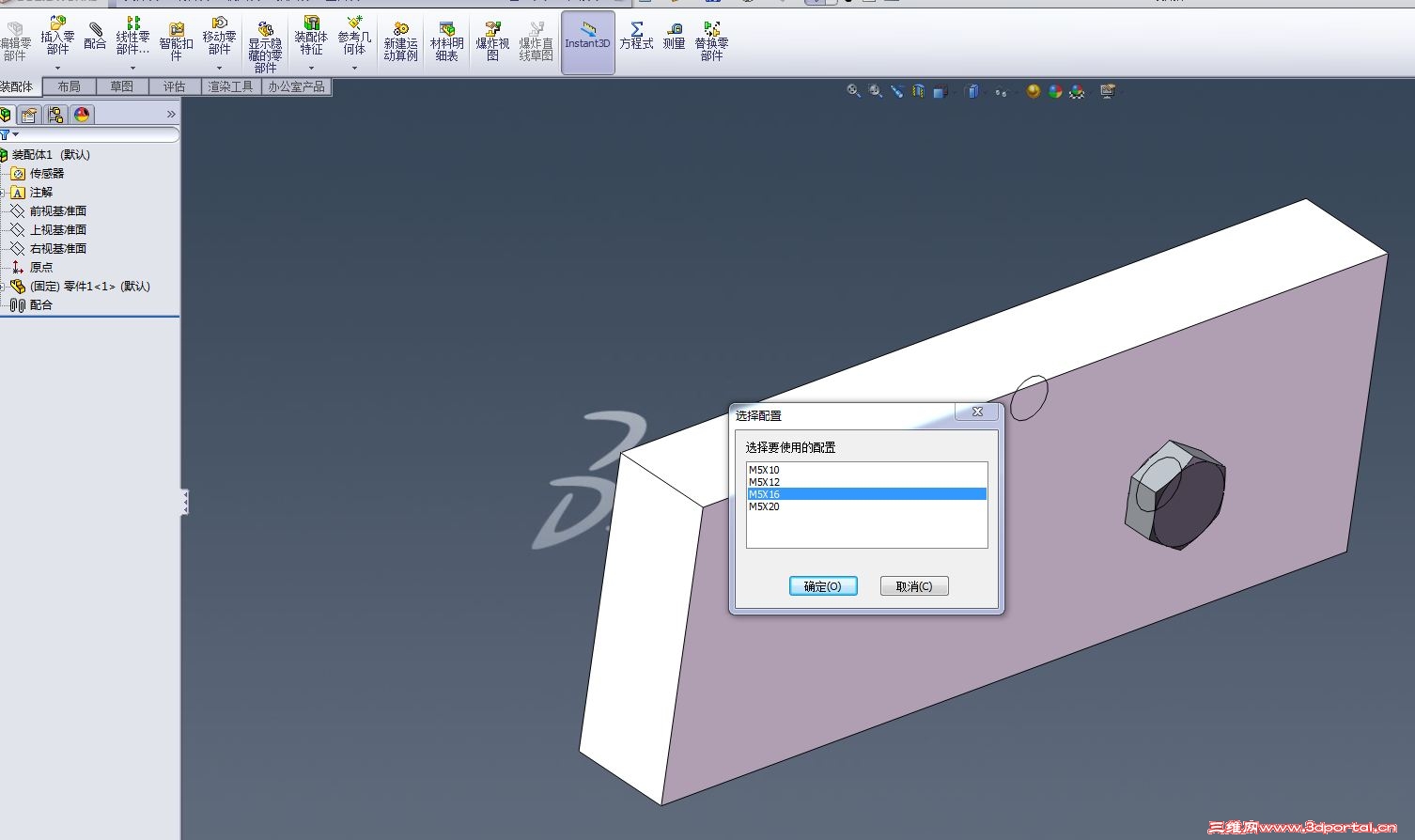Image resolution: width=1415 pixels, height=840 pixels.
Task: Open the 装配体特征 (Assembly Features) tool
Action: click(311, 36)
